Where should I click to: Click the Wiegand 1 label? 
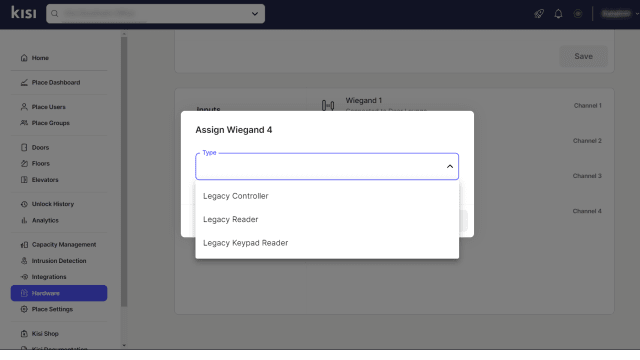click(x=364, y=100)
